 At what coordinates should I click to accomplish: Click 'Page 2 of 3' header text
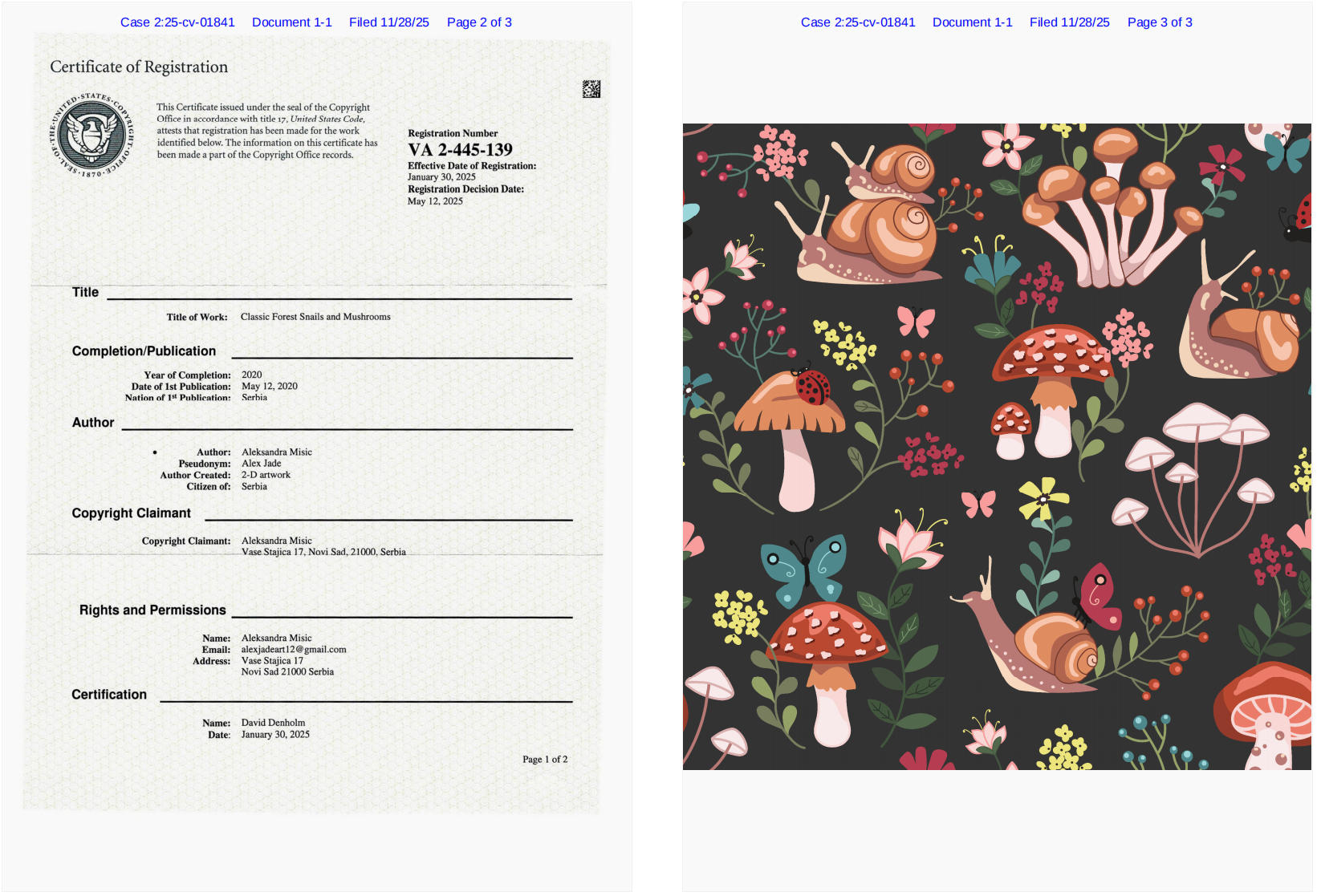tap(479, 22)
